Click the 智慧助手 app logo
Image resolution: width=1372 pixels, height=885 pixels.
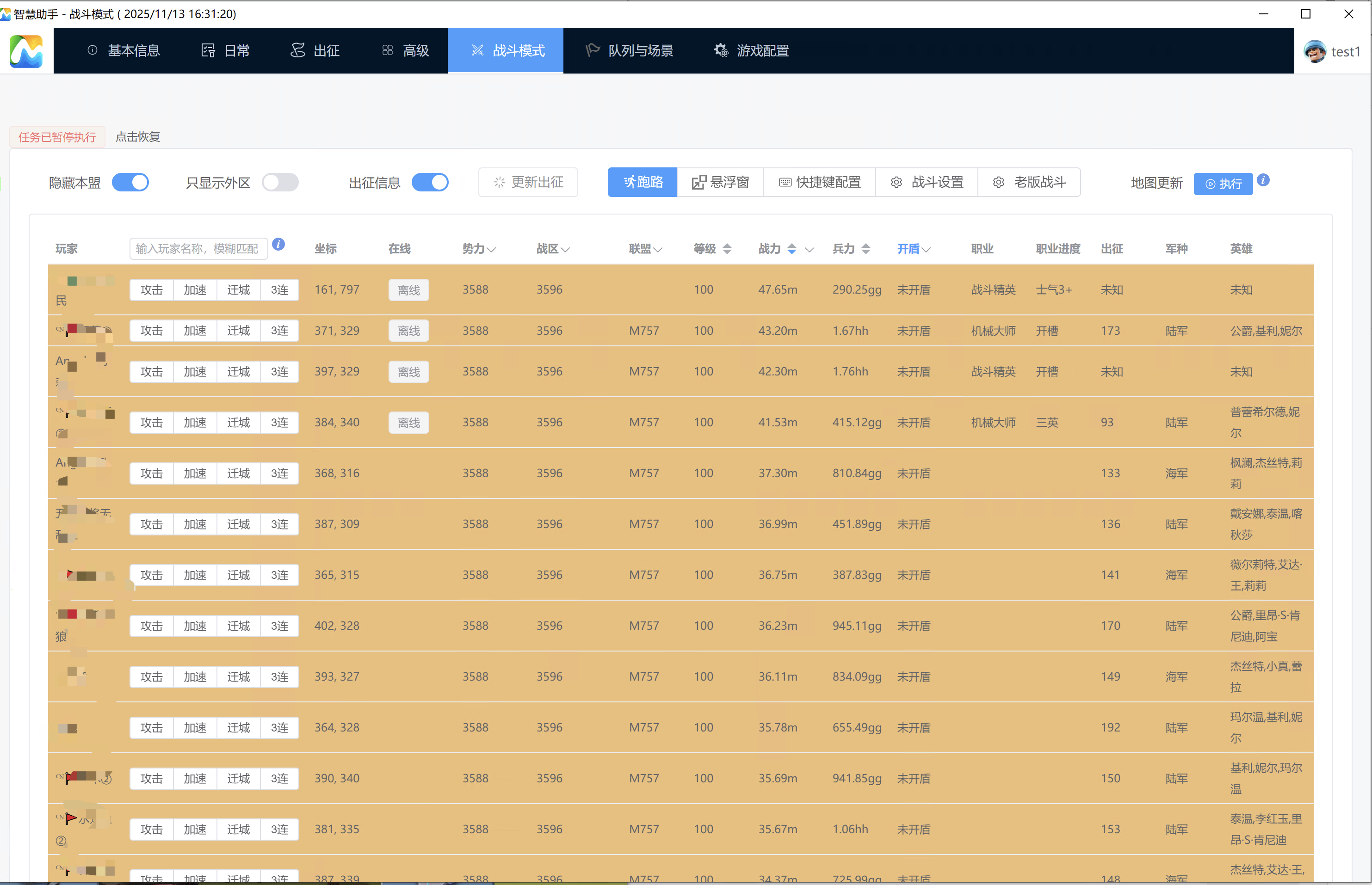pyautogui.click(x=26, y=51)
